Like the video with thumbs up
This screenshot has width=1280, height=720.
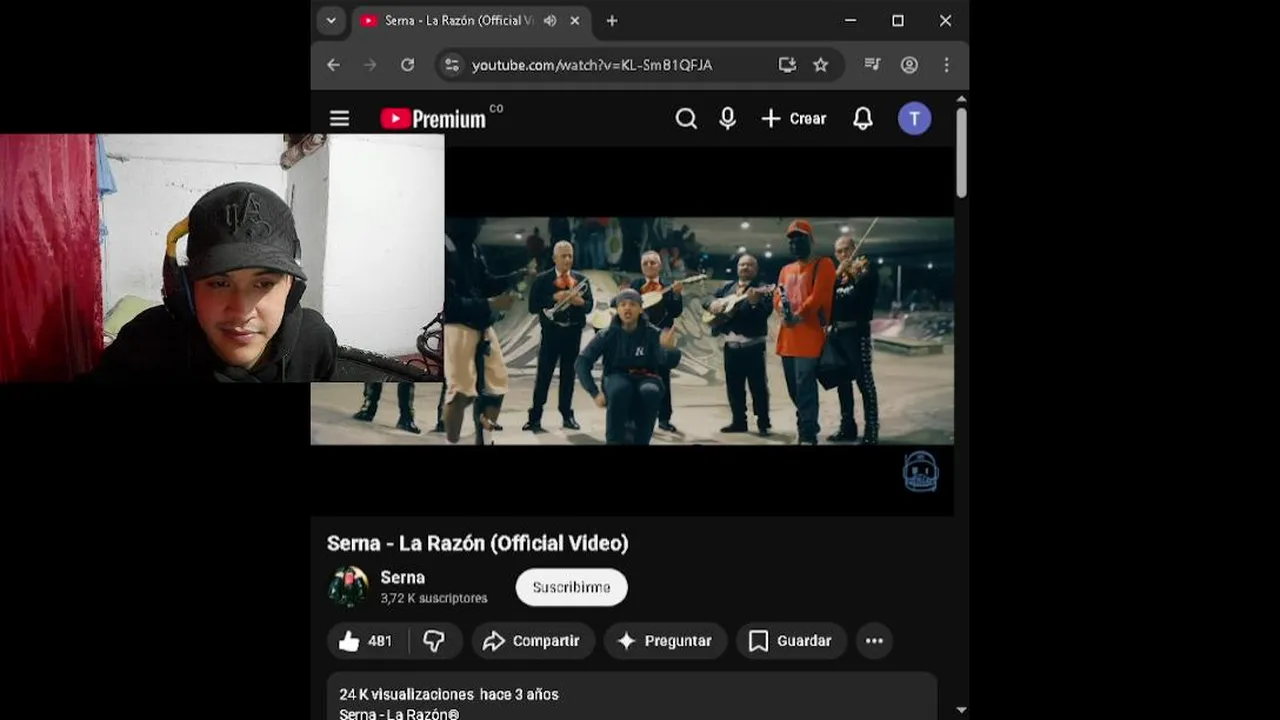click(x=366, y=641)
